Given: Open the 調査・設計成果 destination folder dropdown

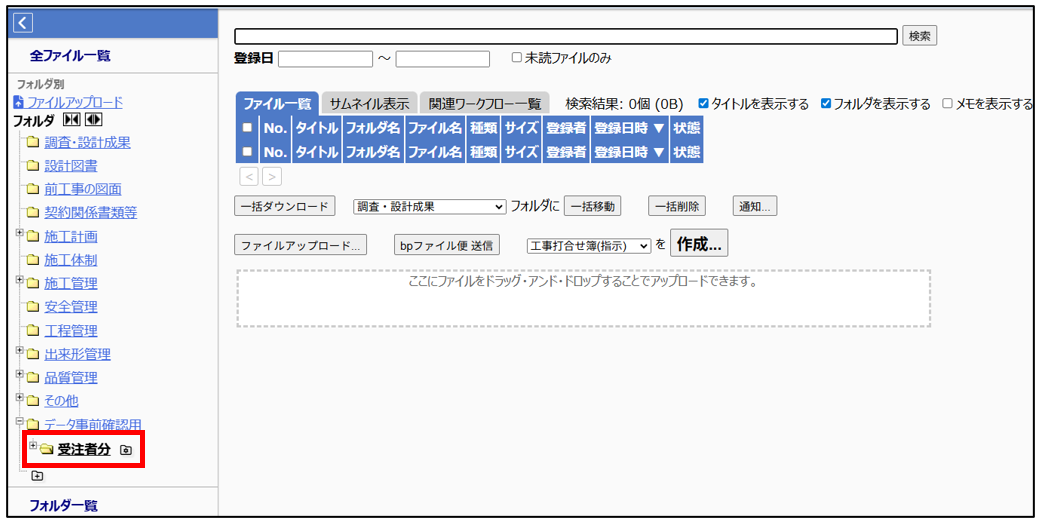Looking at the screenshot, I should point(430,207).
